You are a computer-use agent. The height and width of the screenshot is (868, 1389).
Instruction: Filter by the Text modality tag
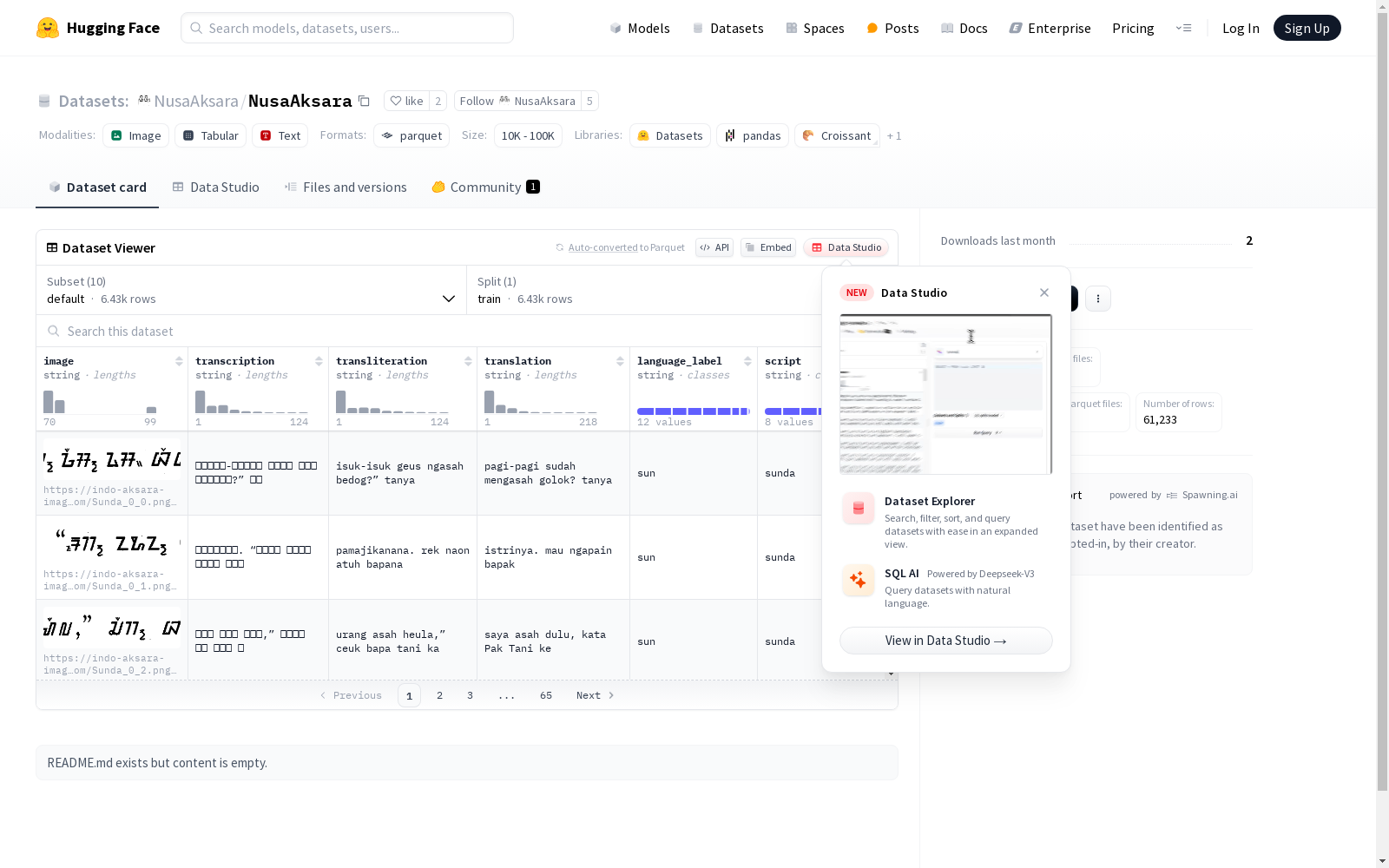(x=280, y=135)
